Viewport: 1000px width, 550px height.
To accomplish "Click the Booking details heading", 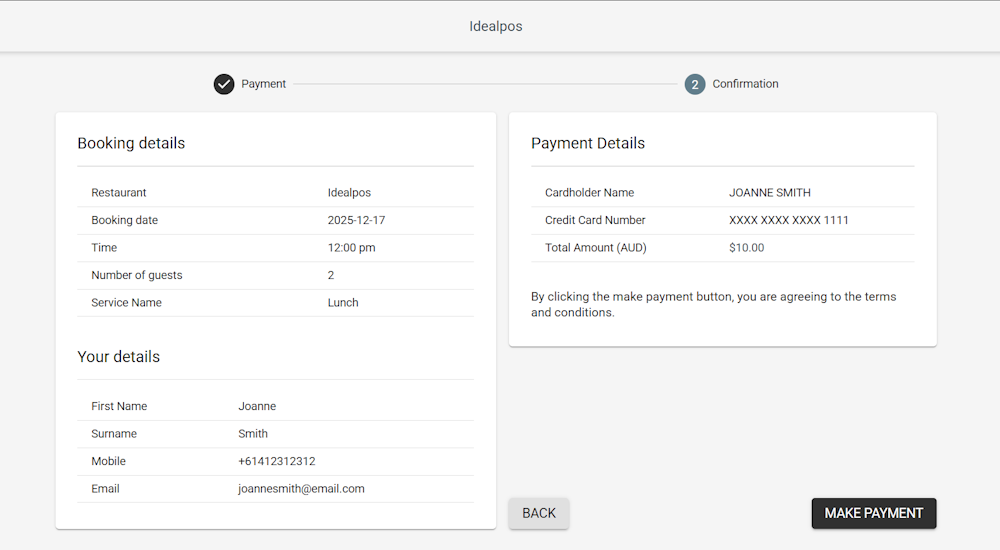I will click(x=131, y=143).
